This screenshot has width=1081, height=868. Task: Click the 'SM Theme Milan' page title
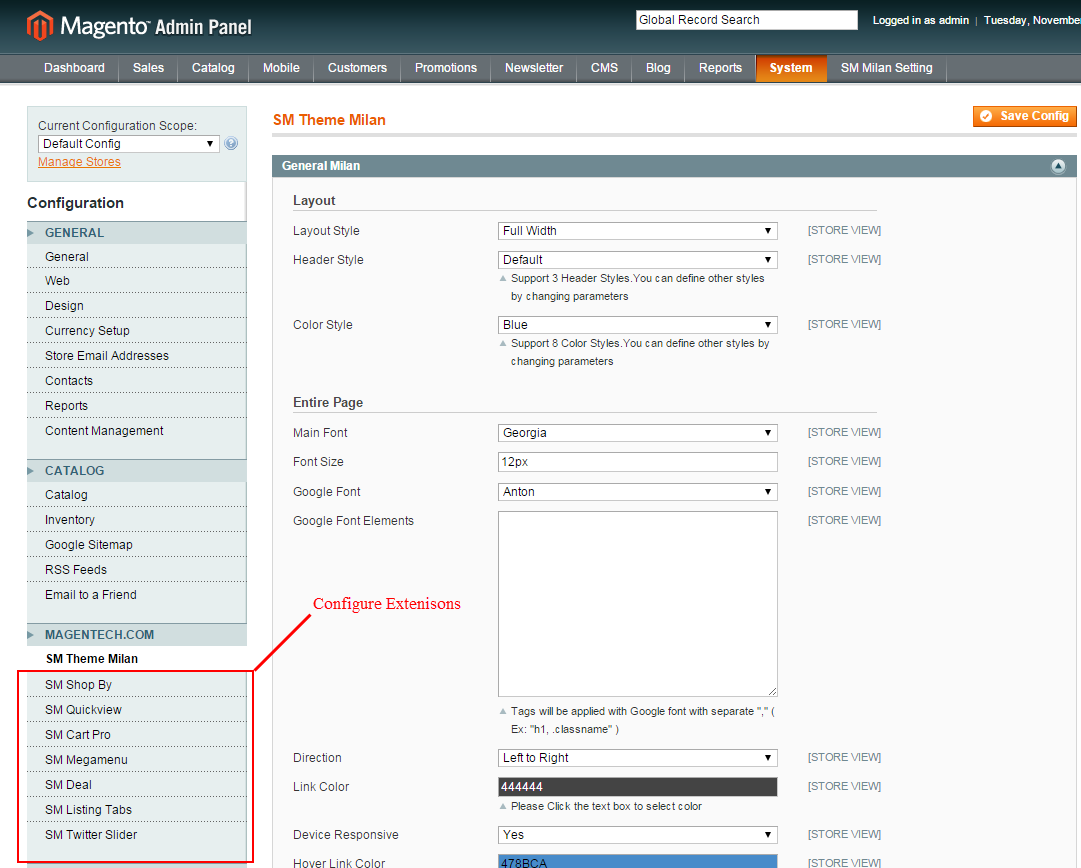[329, 120]
